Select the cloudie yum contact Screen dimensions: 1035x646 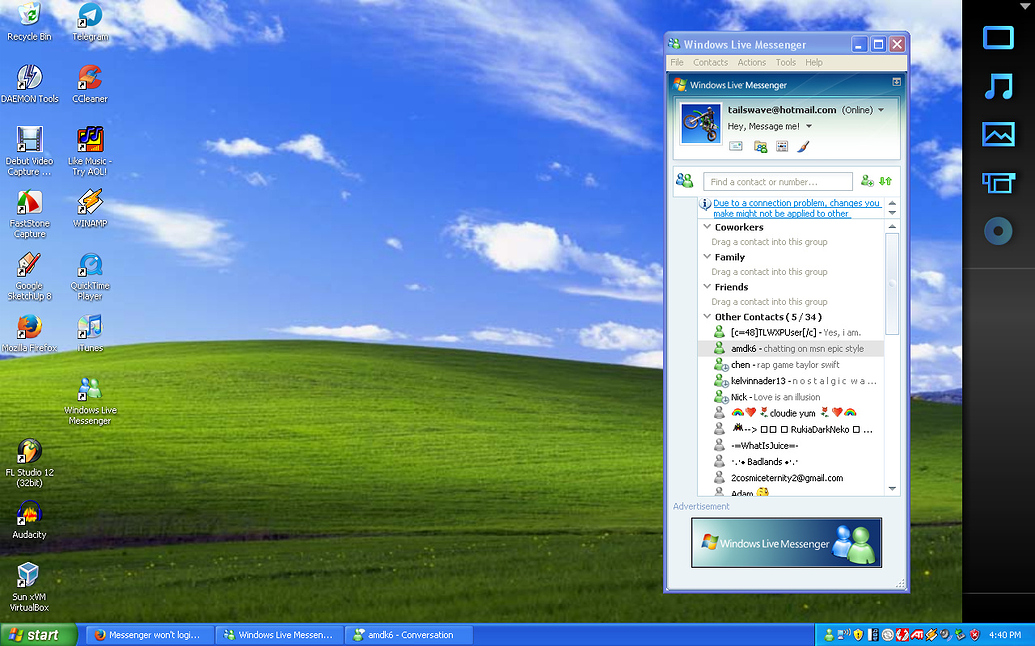pos(791,413)
